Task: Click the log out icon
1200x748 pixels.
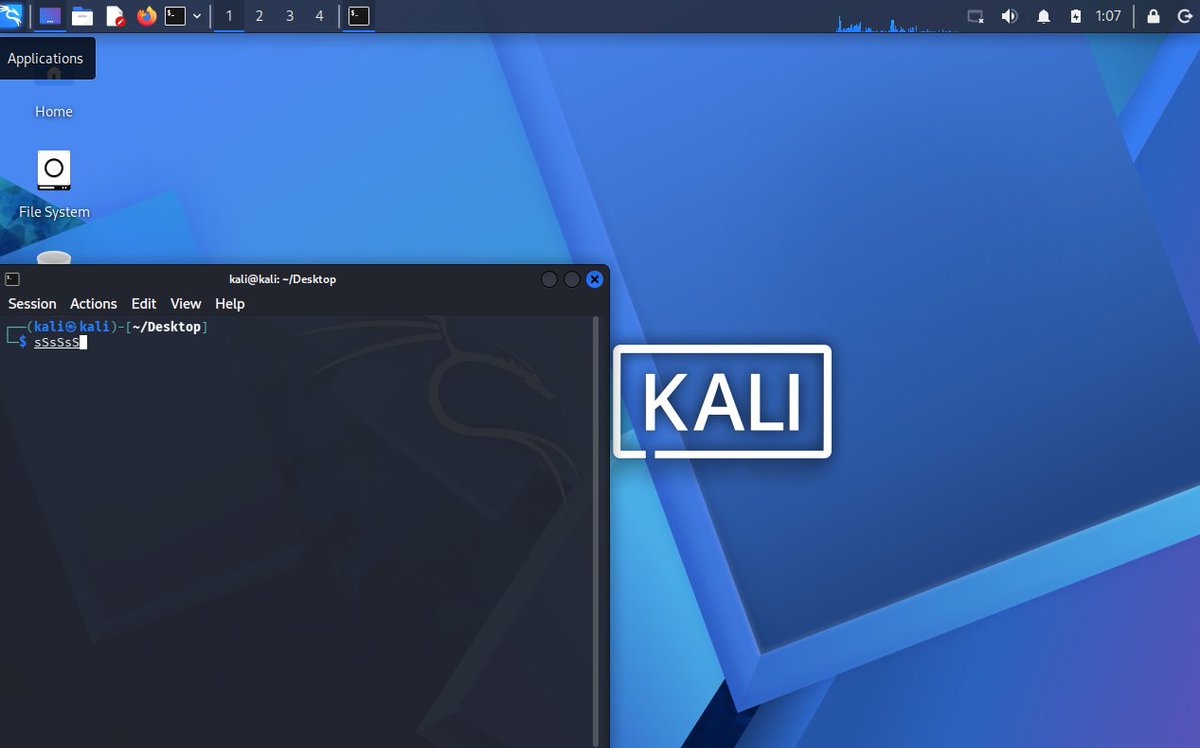Action: [1185, 16]
